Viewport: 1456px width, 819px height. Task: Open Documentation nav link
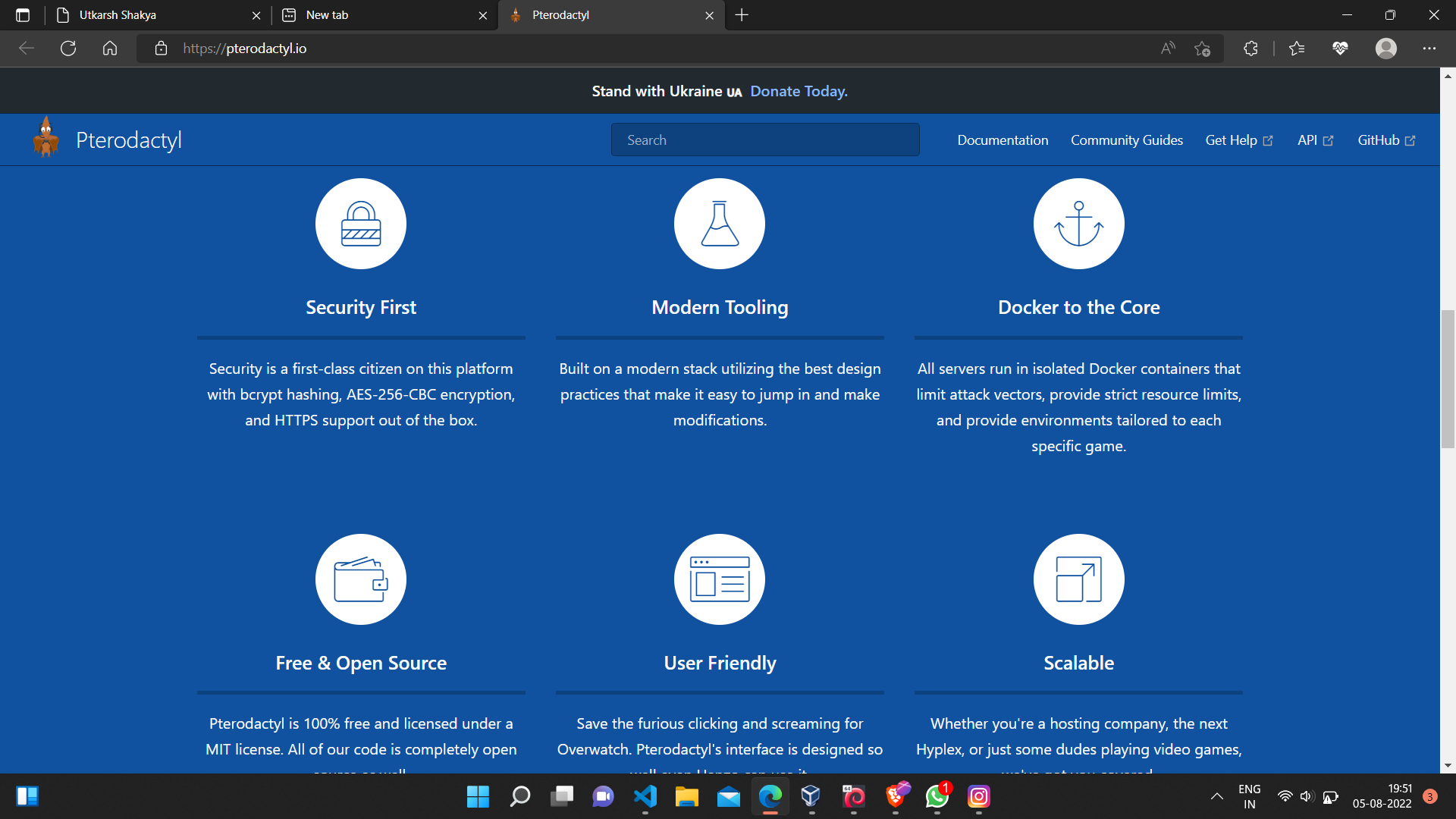click(1003, 140)
